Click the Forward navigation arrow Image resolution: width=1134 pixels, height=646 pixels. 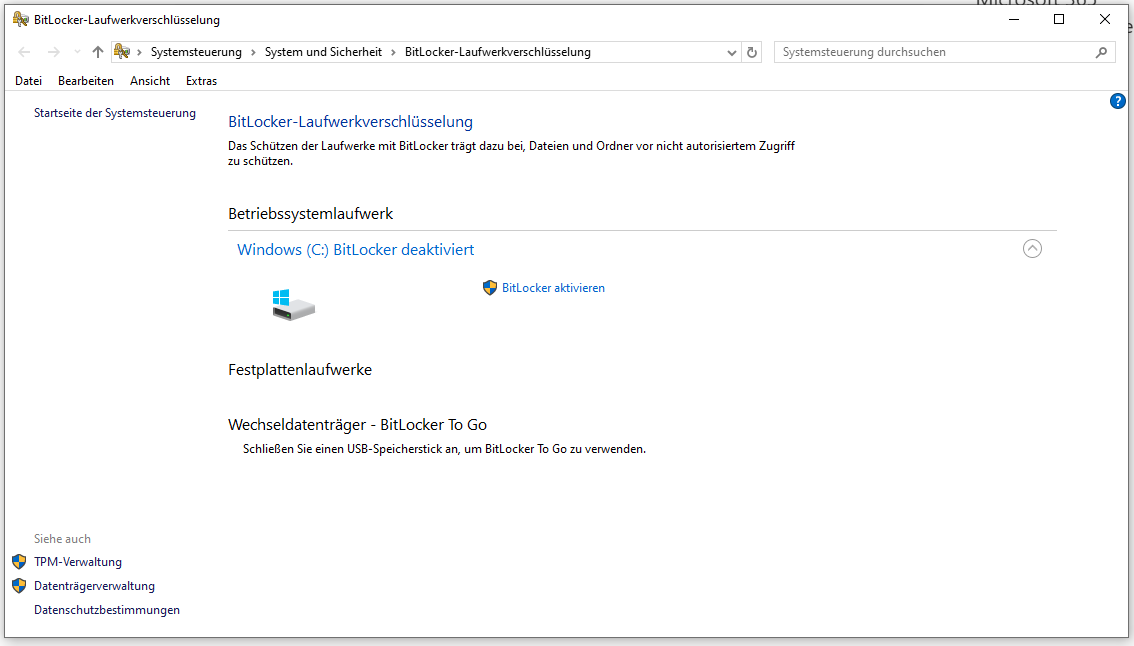click(54, 52)
